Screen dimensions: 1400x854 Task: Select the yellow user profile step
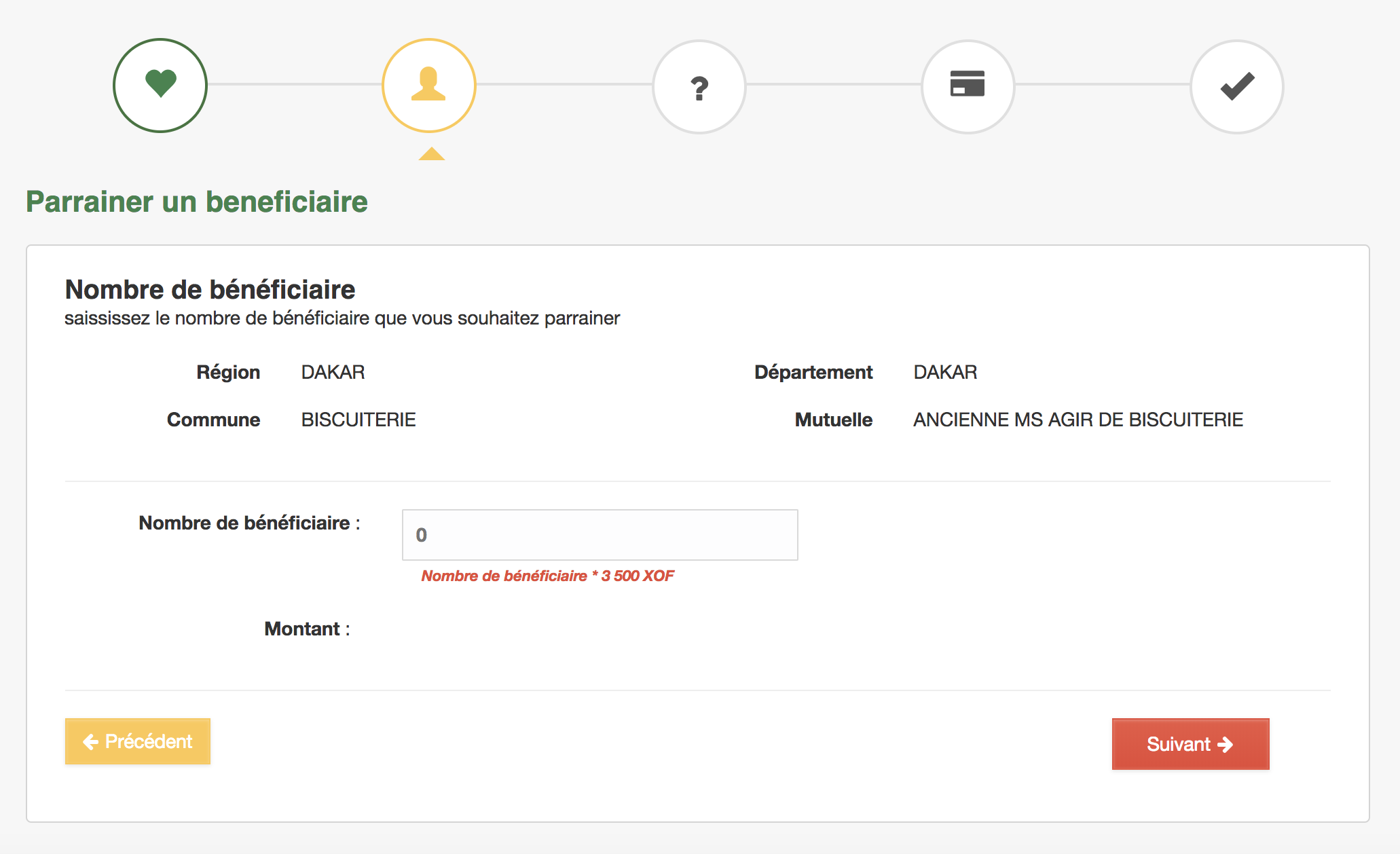point(428,86)
